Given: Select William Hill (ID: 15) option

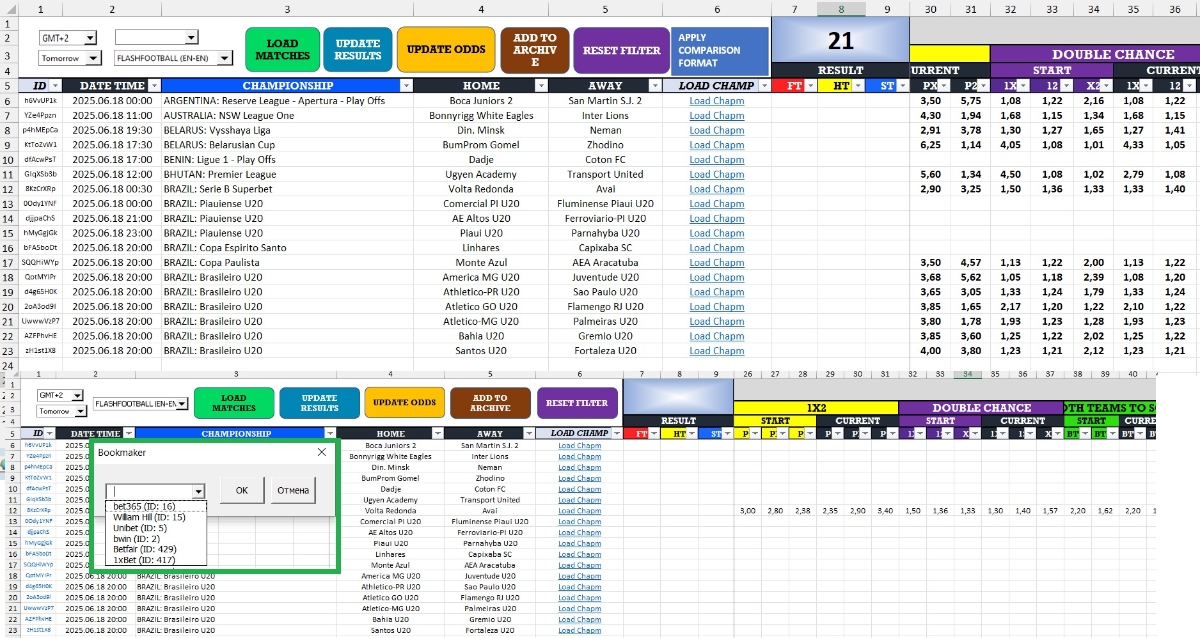Looking at the screenshot, I should pyautogui.click(x=149, y=517).
